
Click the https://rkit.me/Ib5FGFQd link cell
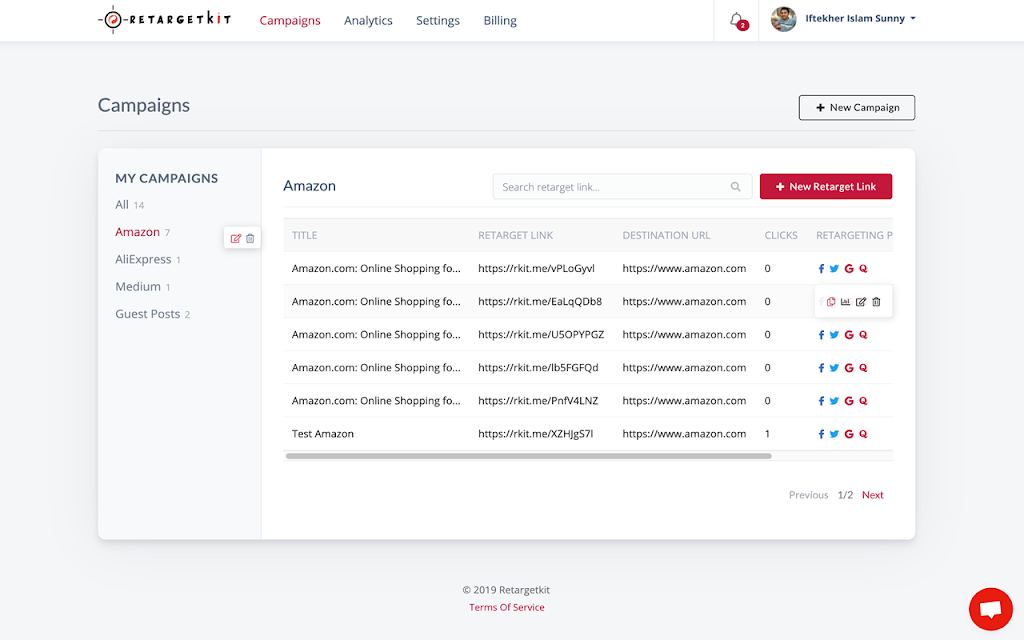tap(538, 368)
